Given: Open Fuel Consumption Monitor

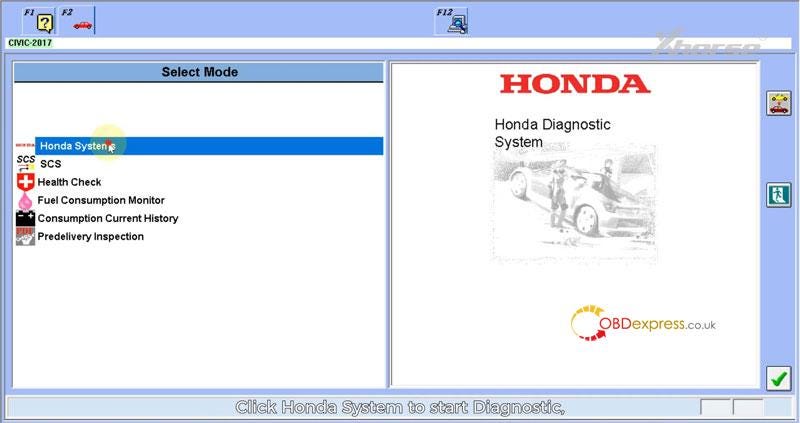Looking at the screenshot, I should click(x=101, y=201).
